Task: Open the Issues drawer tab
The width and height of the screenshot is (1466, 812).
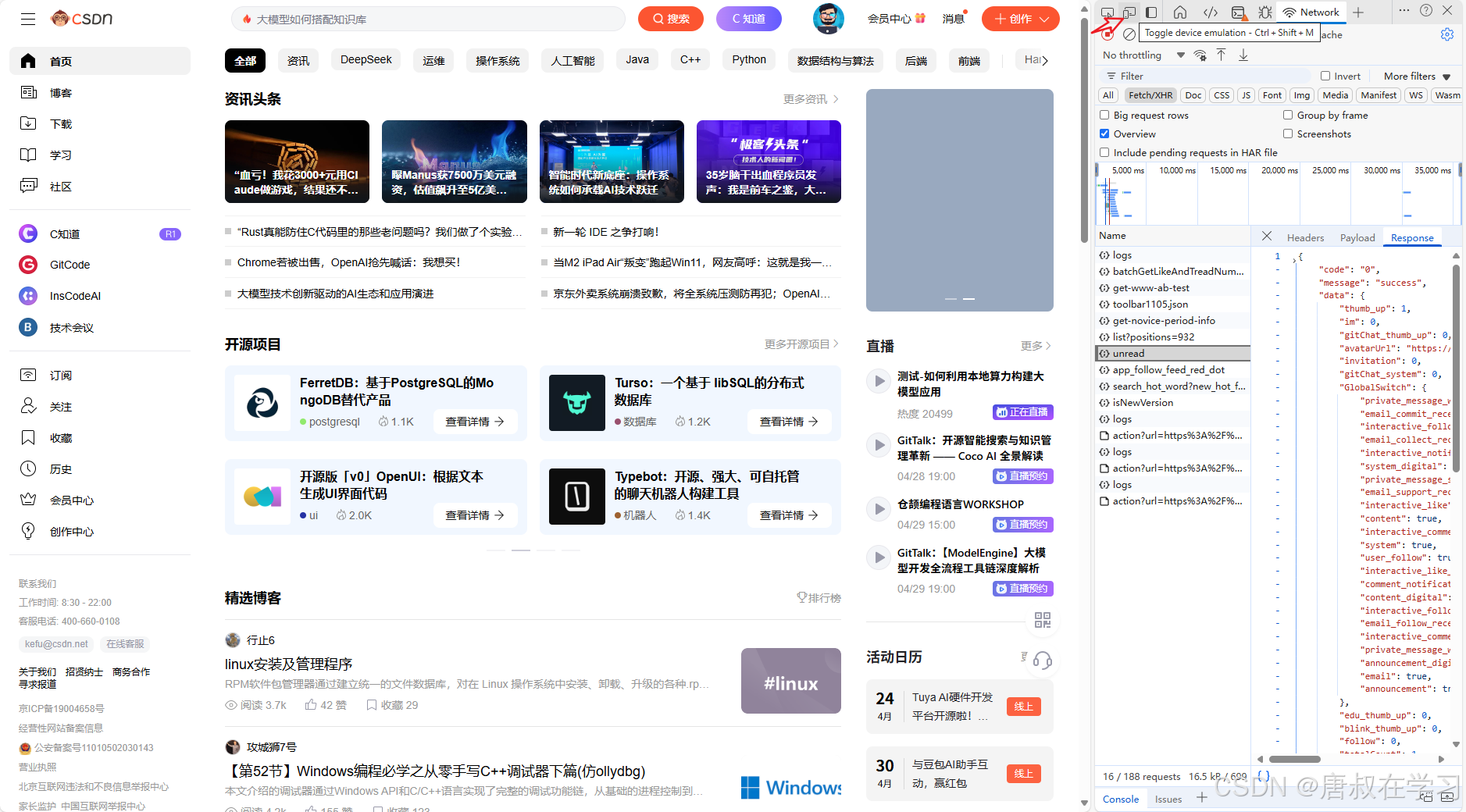Action: coord(1168,799)
